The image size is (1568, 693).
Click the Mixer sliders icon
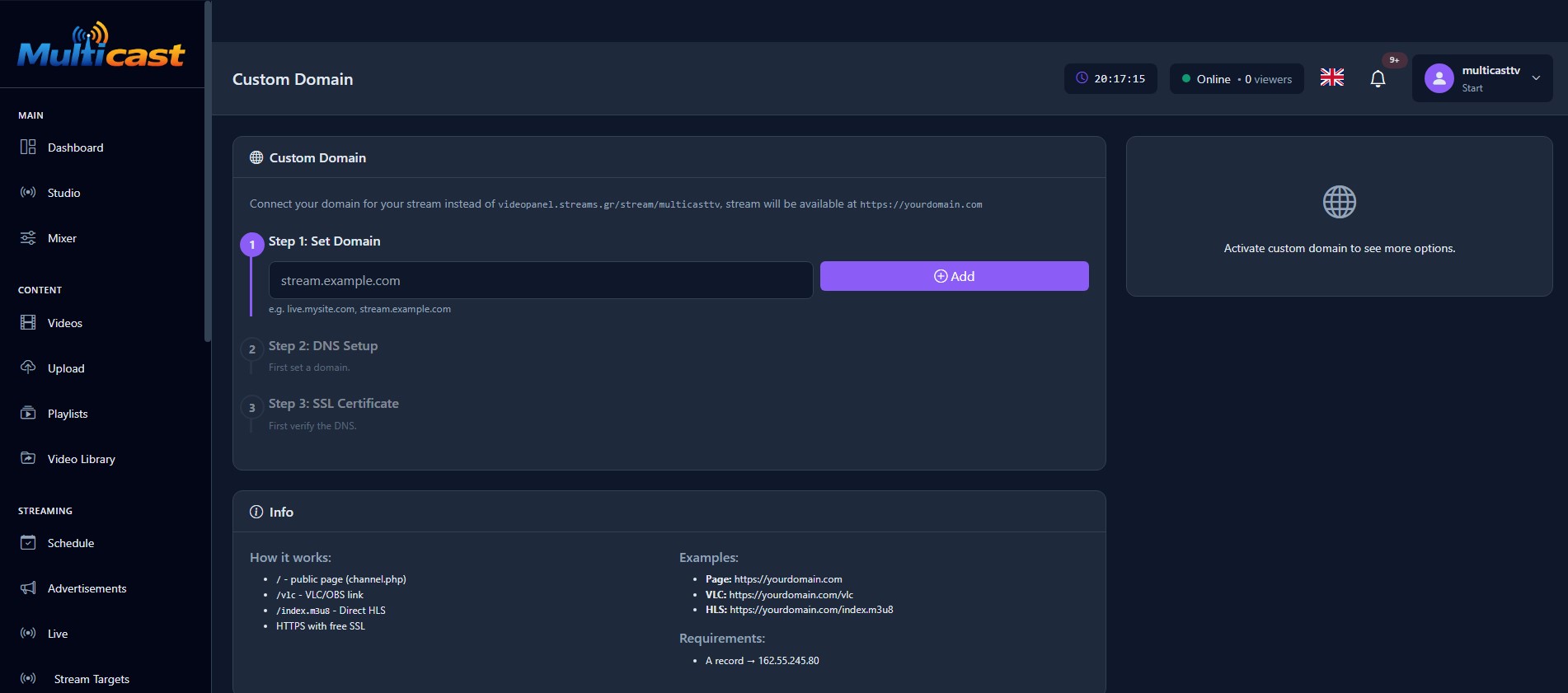(28, 237)
